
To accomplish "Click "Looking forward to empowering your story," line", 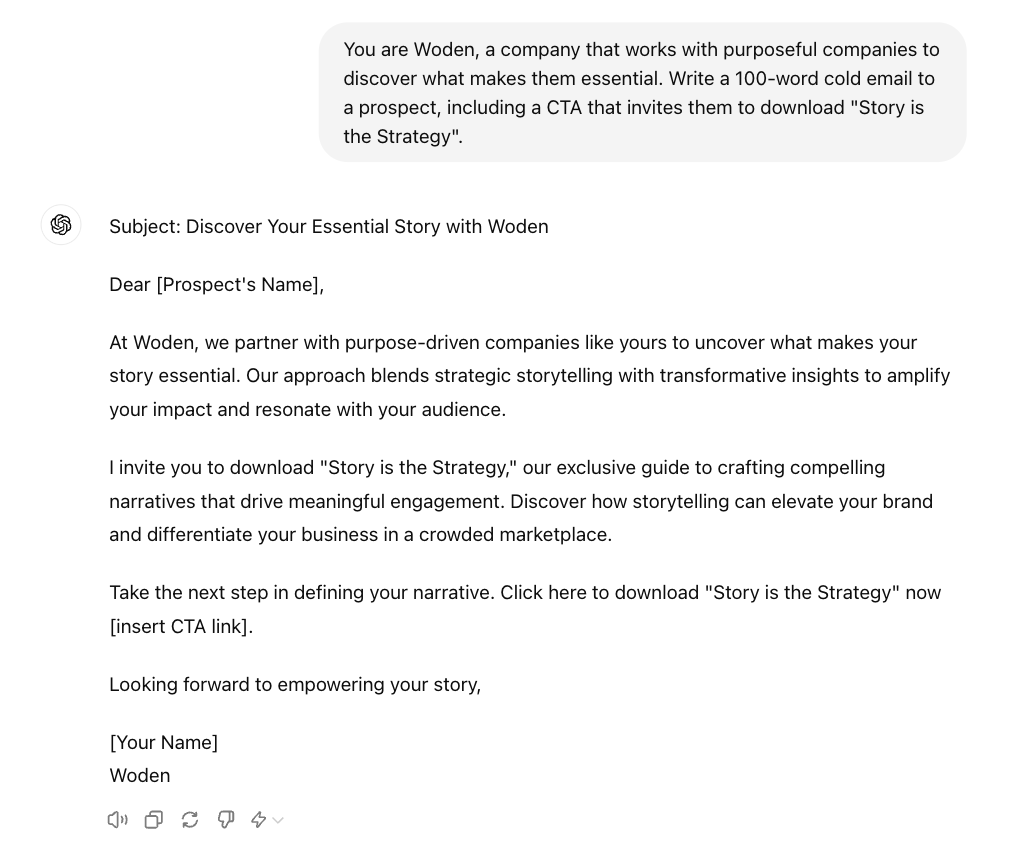I will tap(295, 684).
